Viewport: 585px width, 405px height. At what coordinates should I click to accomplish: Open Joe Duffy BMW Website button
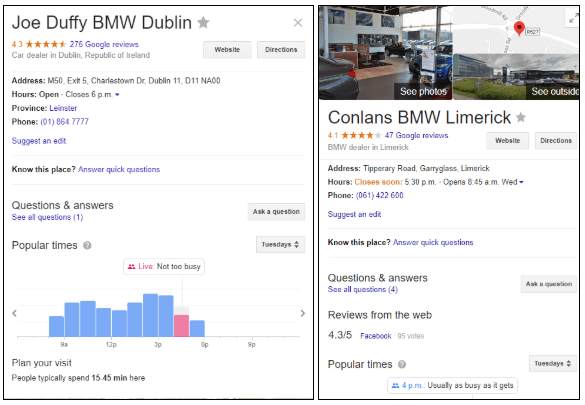(227, 50)
